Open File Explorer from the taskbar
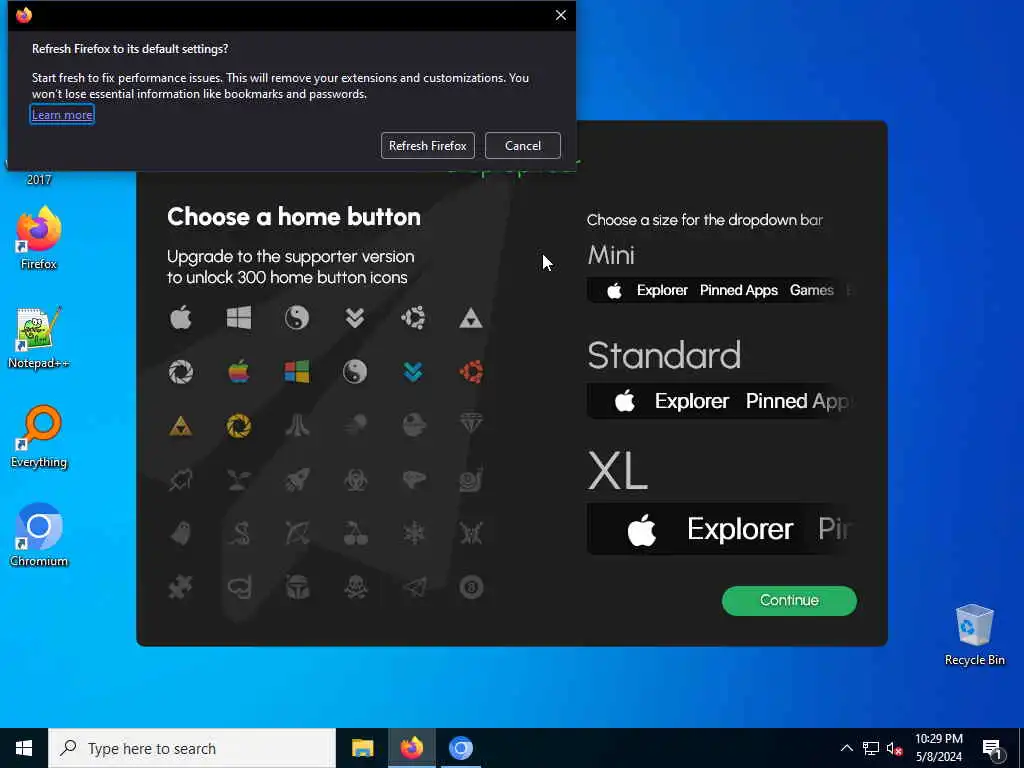Viewport: 1024px width, 768px height. (x=362, y=748)
